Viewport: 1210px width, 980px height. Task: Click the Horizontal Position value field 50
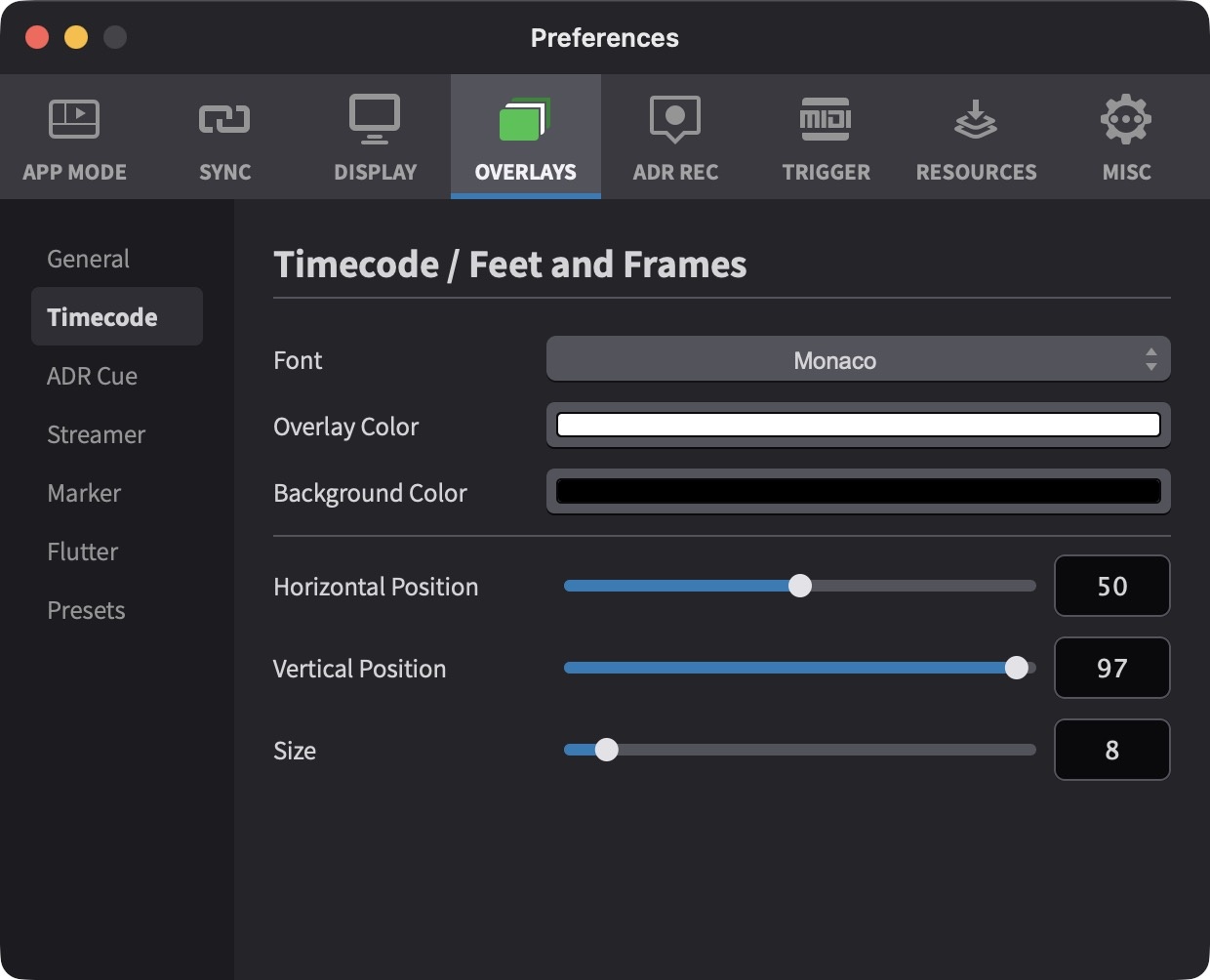tap(1112, 586)
